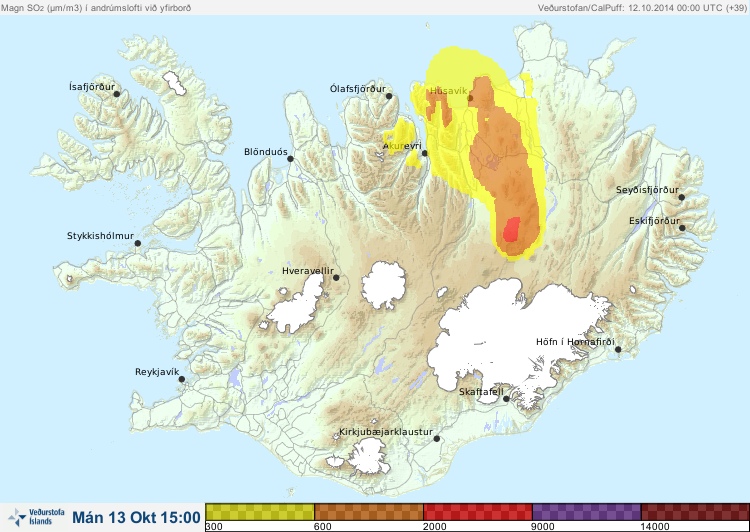The height and width of the screenshot is (532, 750).
Task: Click the Eskifjörður location dot
Action: pyautogui.click(x=682, y=228)
